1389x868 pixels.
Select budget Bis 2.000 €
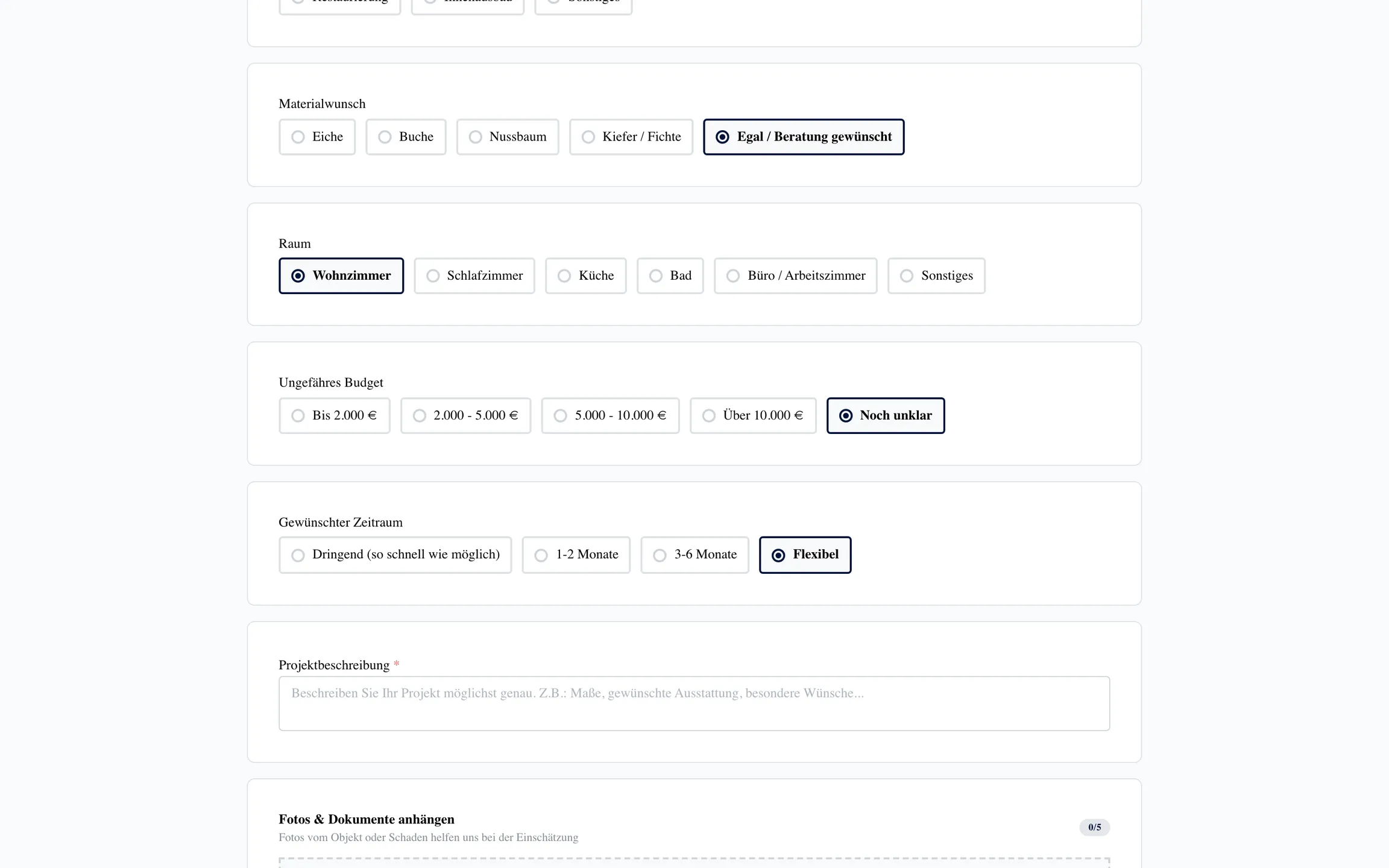click(335, 415)
